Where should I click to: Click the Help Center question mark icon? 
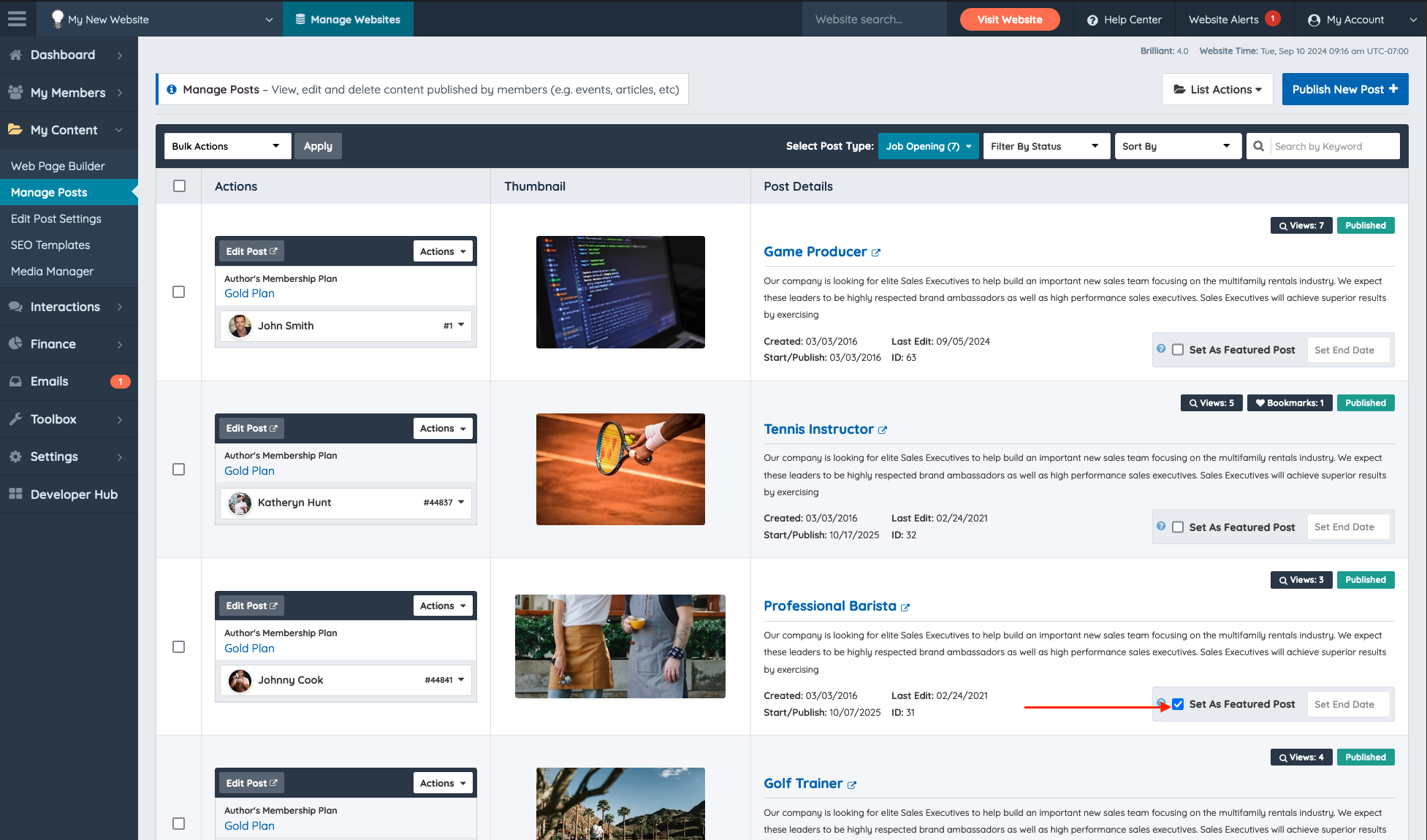(x=1092, y=20)
